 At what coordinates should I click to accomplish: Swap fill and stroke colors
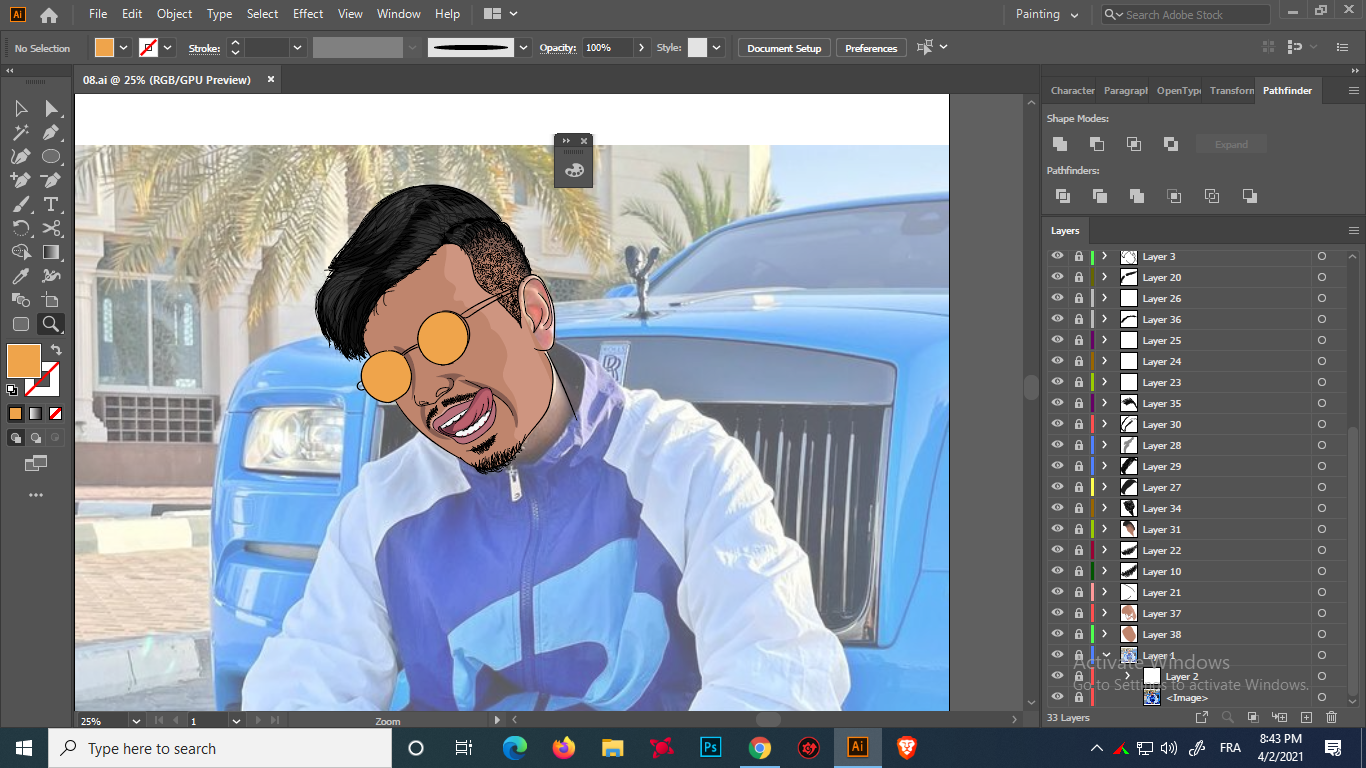click(56, 350)
